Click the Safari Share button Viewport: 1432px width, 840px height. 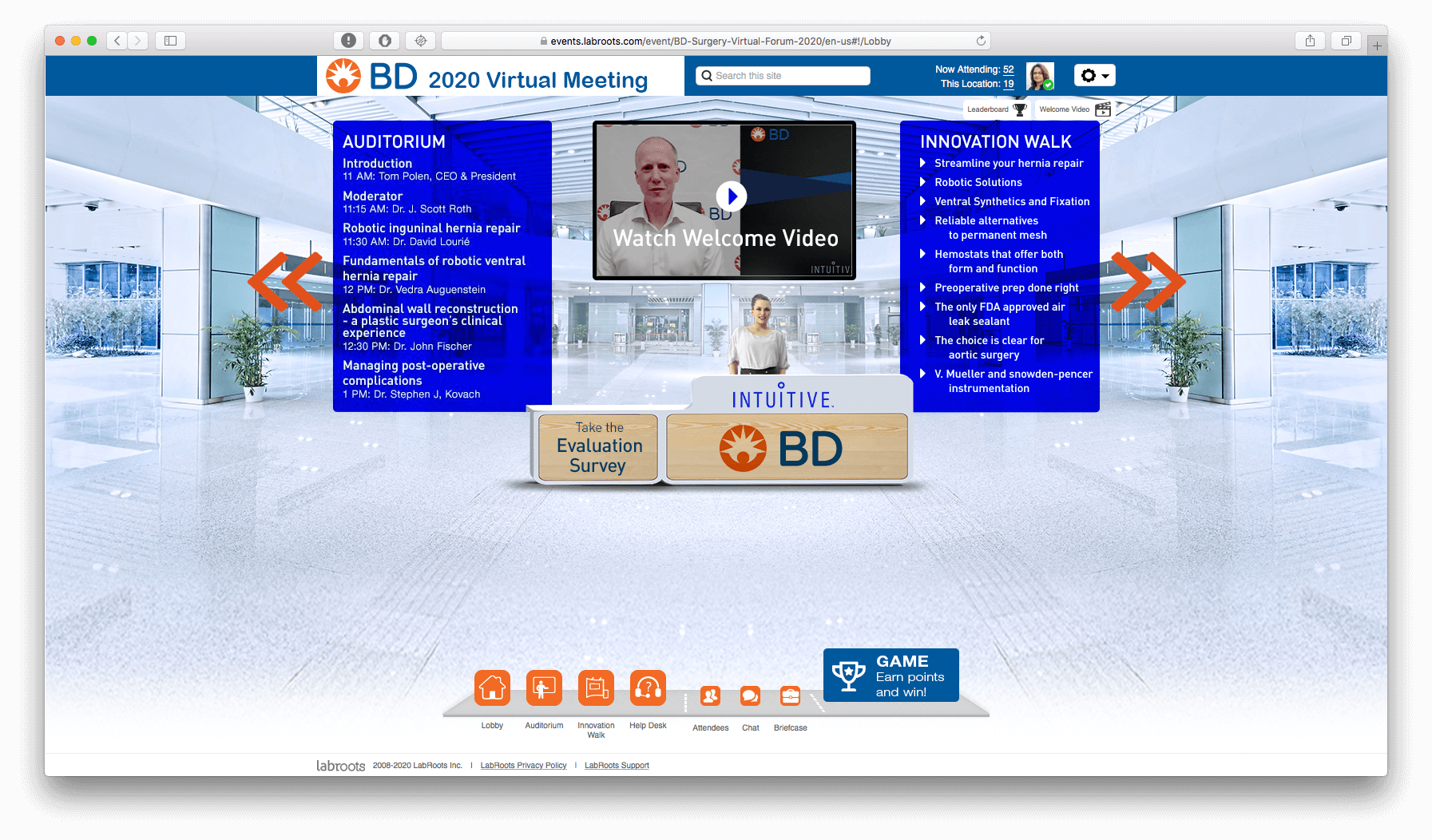(1310, 41)
